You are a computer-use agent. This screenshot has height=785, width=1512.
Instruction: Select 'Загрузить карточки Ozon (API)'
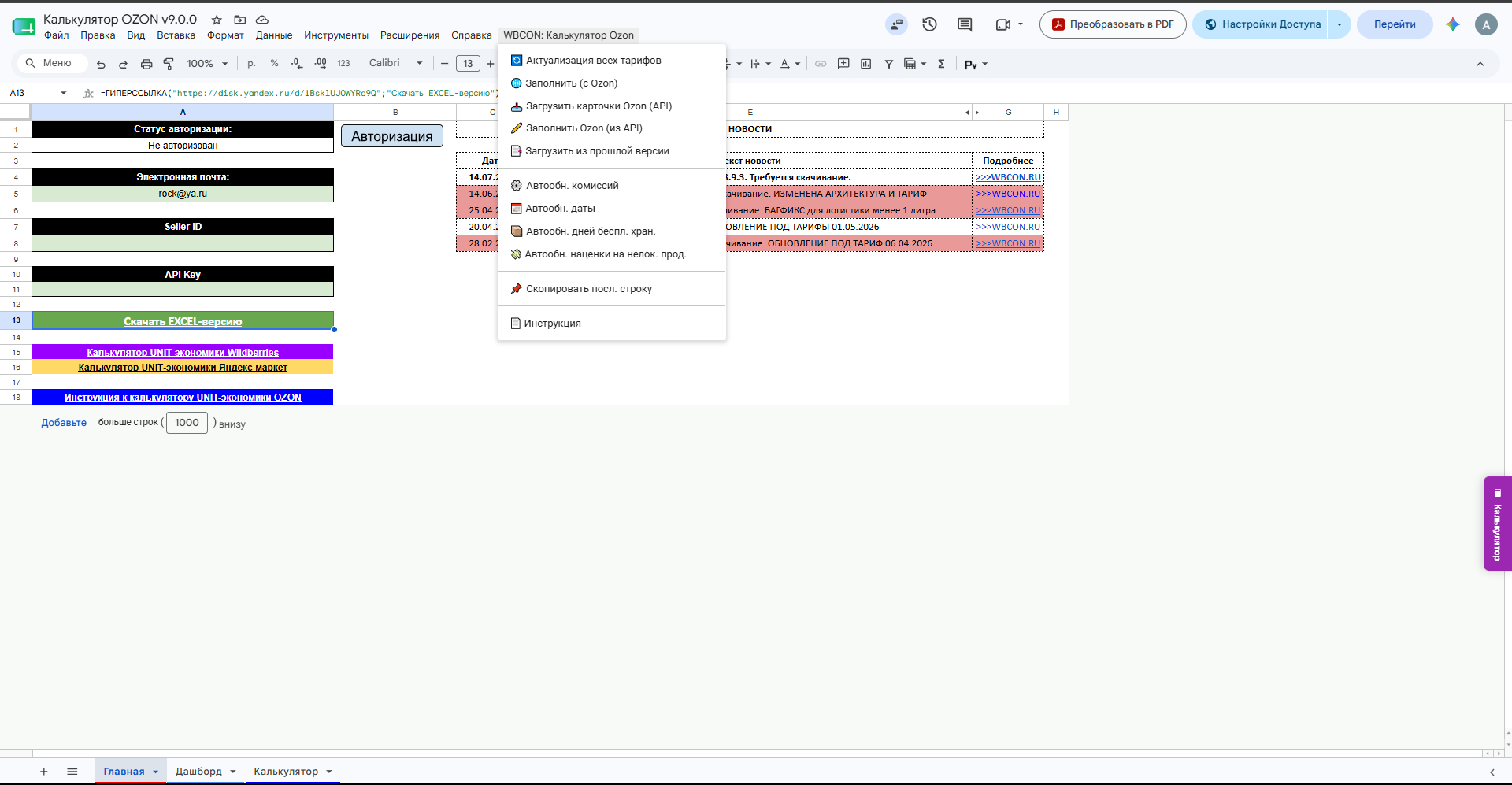tap(611, 106)
